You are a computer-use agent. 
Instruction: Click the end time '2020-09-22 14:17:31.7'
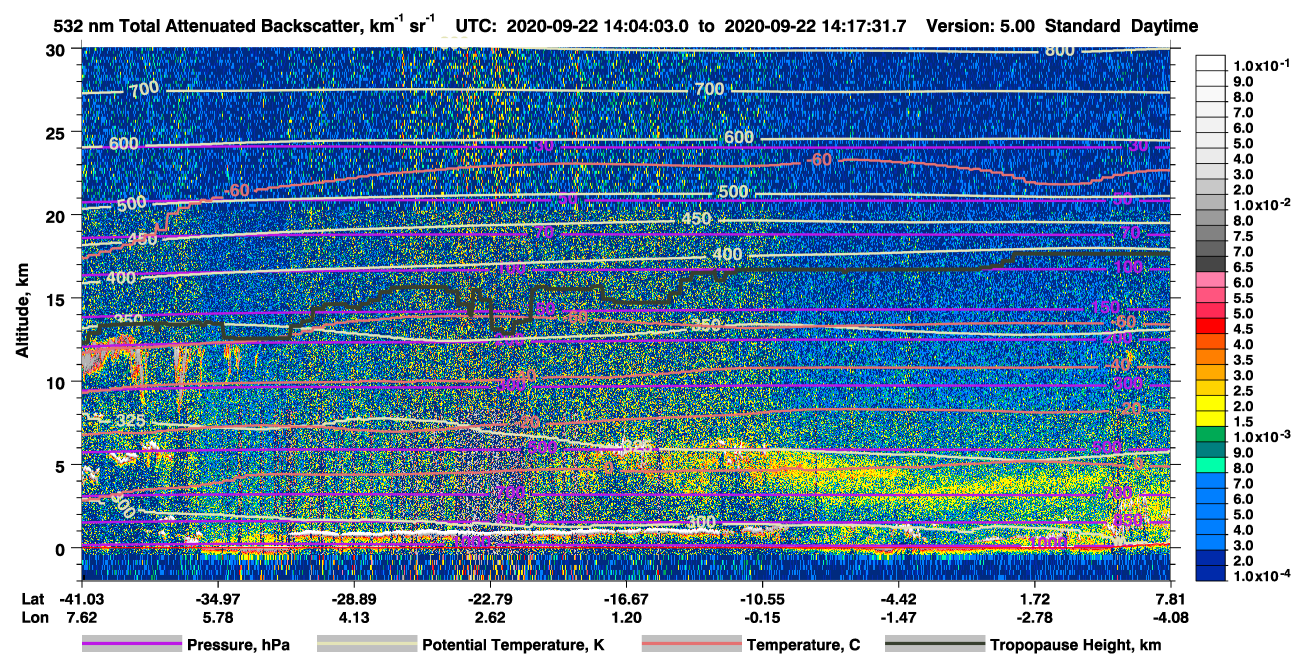pyautogui.click(x=815, y=26)
